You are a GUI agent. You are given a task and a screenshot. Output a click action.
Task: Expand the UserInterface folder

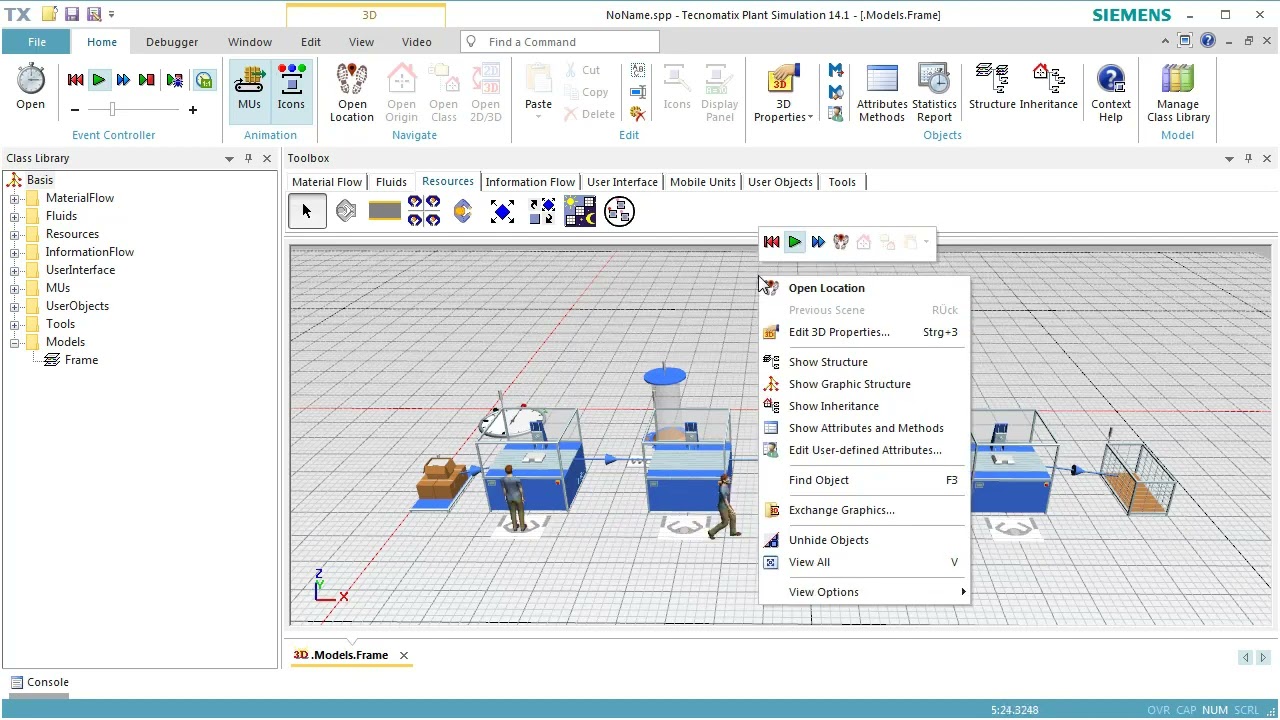coord(15,270)
